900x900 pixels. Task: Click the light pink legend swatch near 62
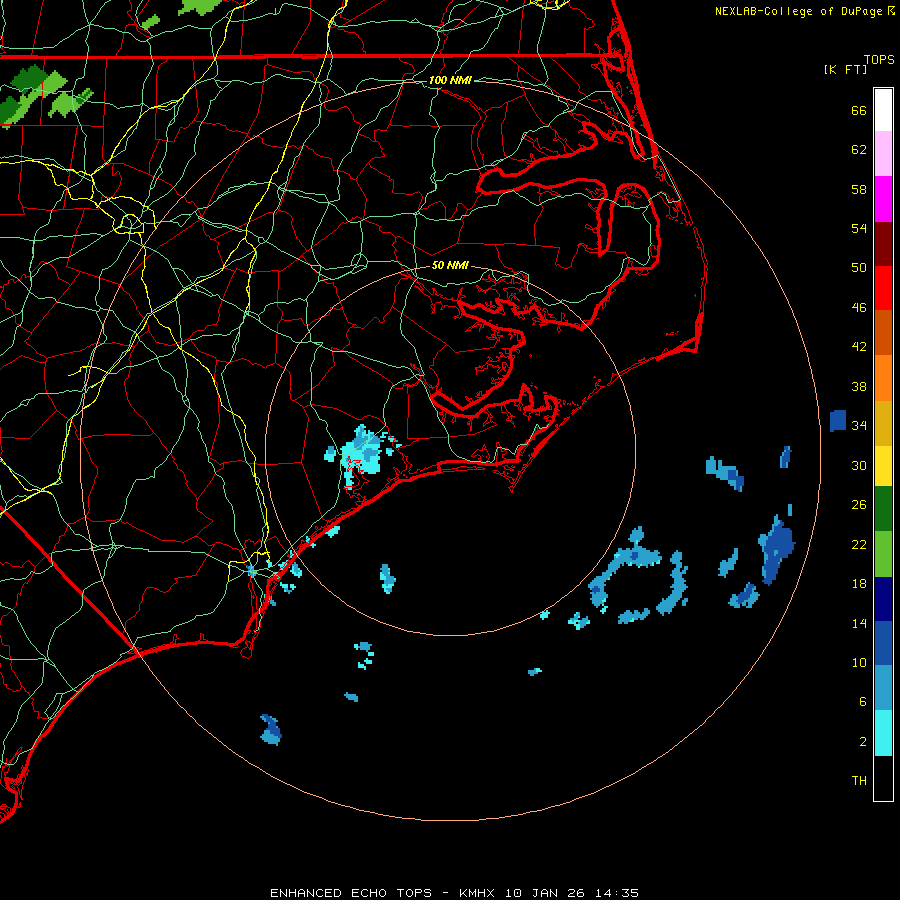click(883, 154)
